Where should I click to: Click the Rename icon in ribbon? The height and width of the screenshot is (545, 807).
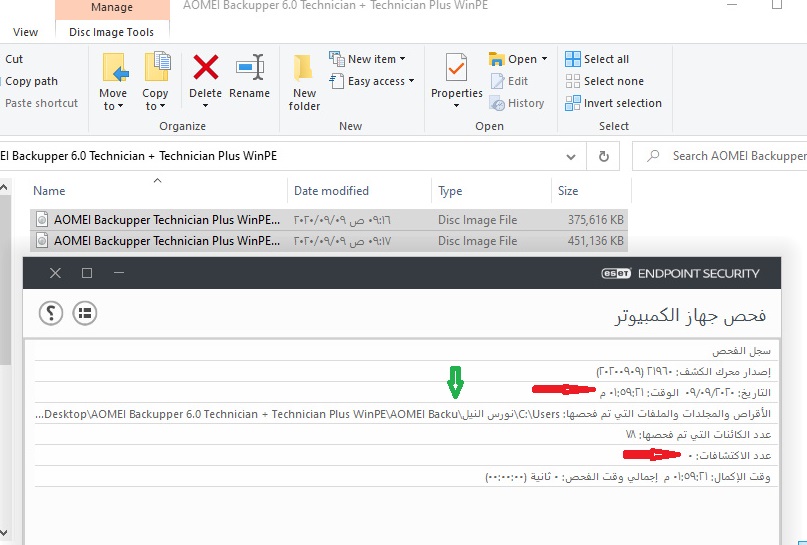click(249, 68)
